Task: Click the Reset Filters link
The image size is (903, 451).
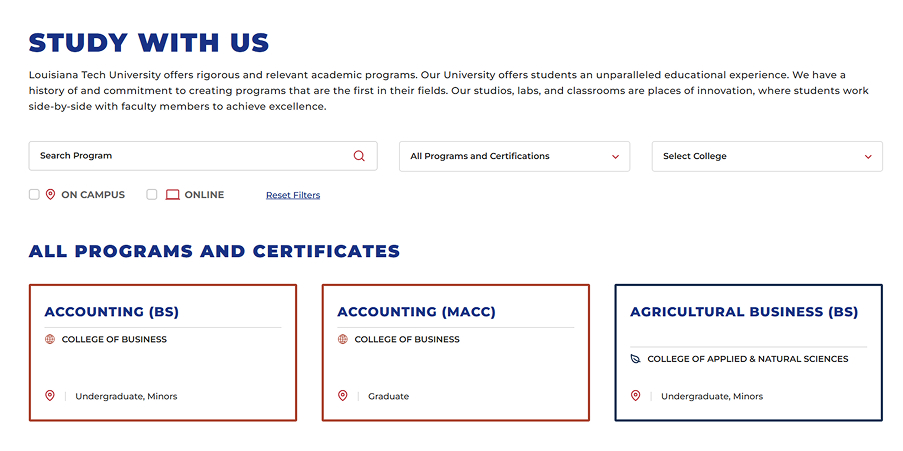Action: point(293,195)
